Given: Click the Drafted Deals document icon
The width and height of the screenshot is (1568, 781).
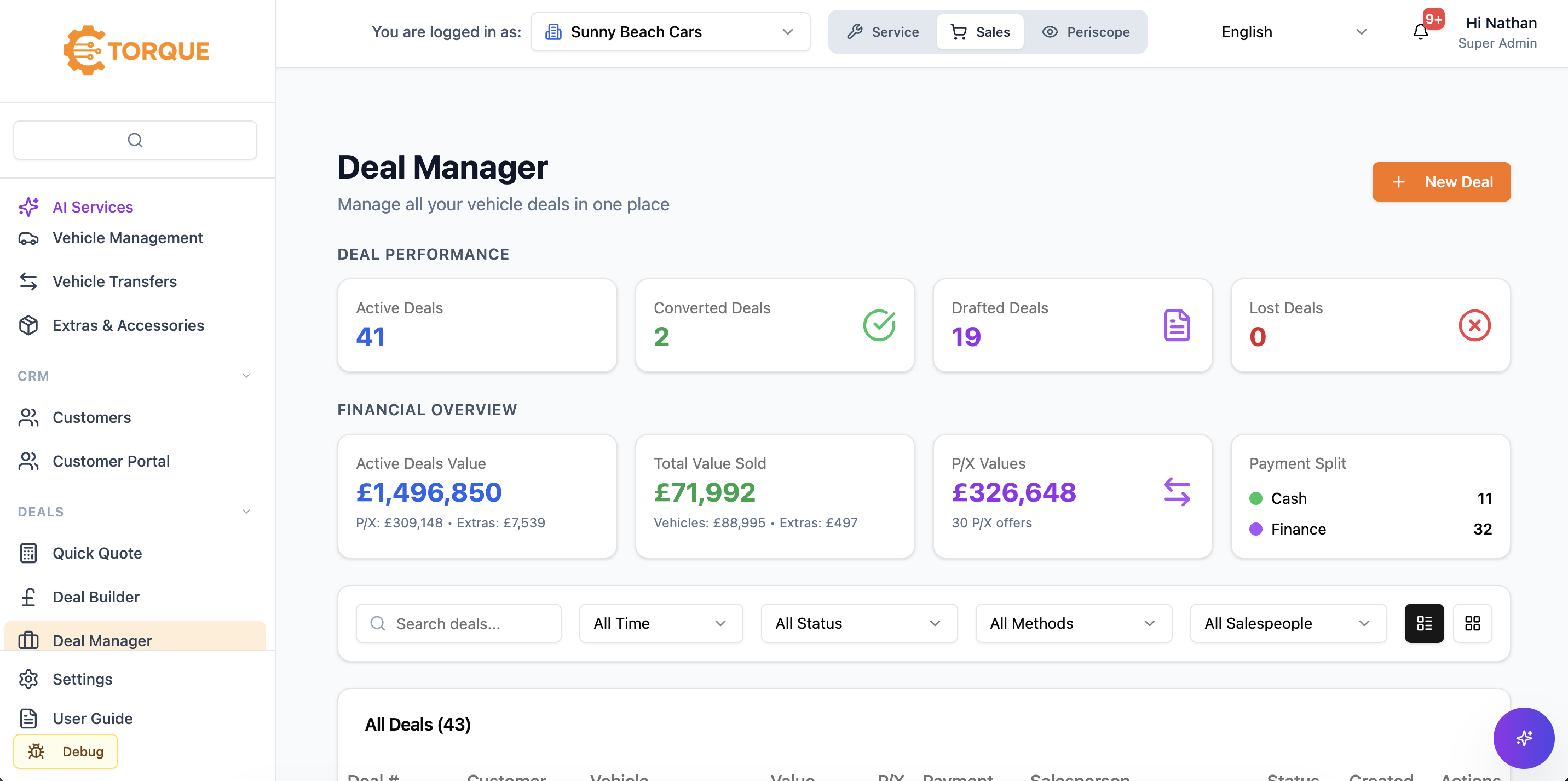Looking at the screenshot, I should (x=1177, y=325).
